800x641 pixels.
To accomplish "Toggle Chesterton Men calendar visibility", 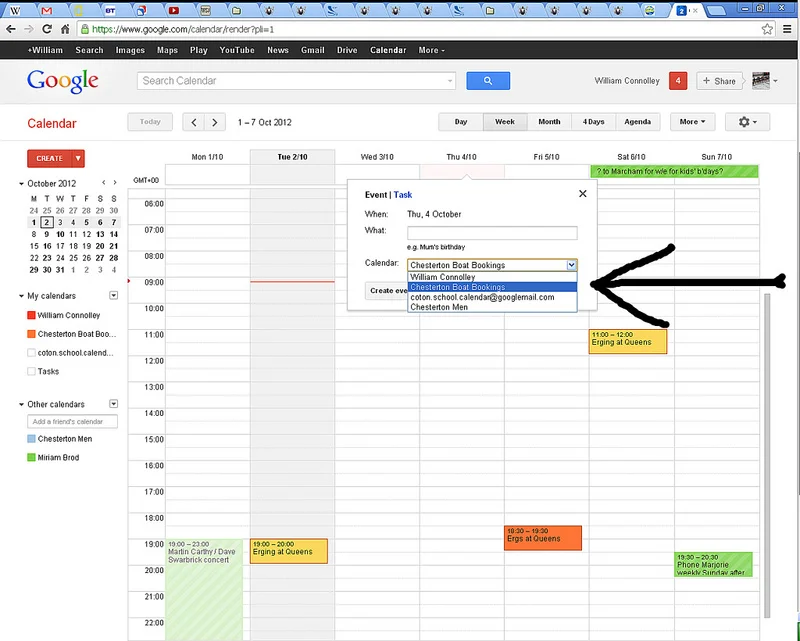I will (31, 439).
